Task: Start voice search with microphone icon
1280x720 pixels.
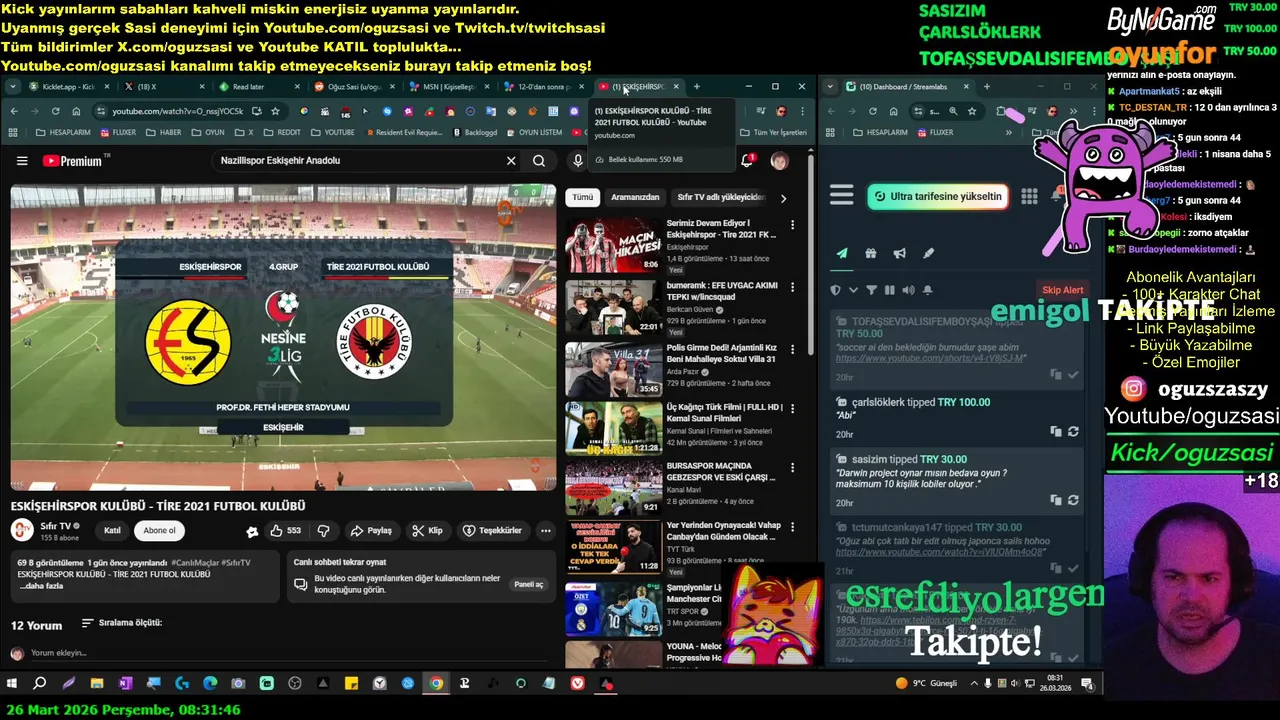Action: pyautogui.click(x=578, y=161)
